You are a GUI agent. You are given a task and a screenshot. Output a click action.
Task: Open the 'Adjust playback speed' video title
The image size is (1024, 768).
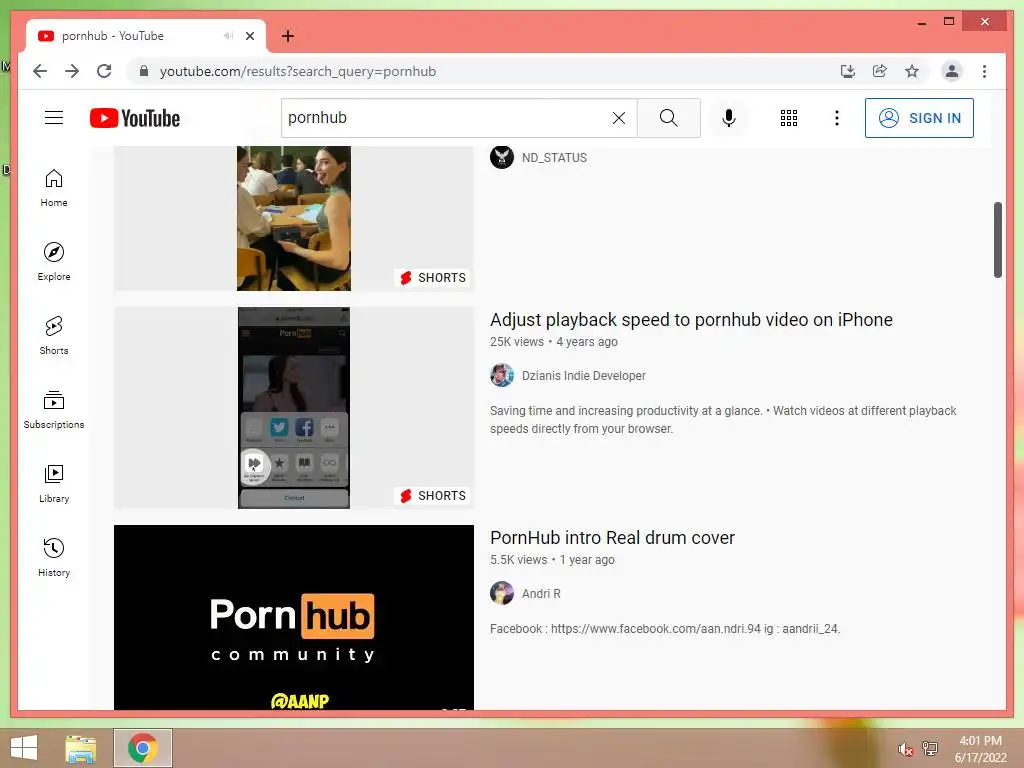(x=691, y=319)
